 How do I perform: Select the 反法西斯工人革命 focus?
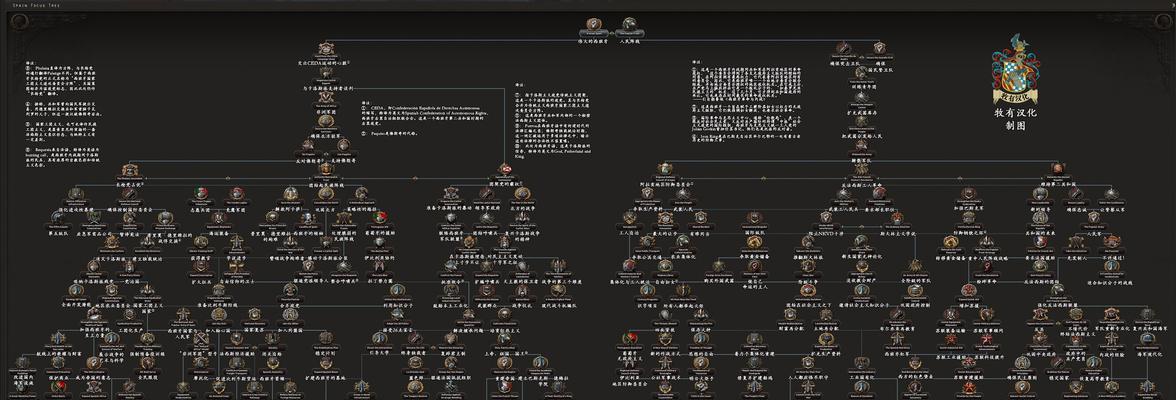coord(860,171)
